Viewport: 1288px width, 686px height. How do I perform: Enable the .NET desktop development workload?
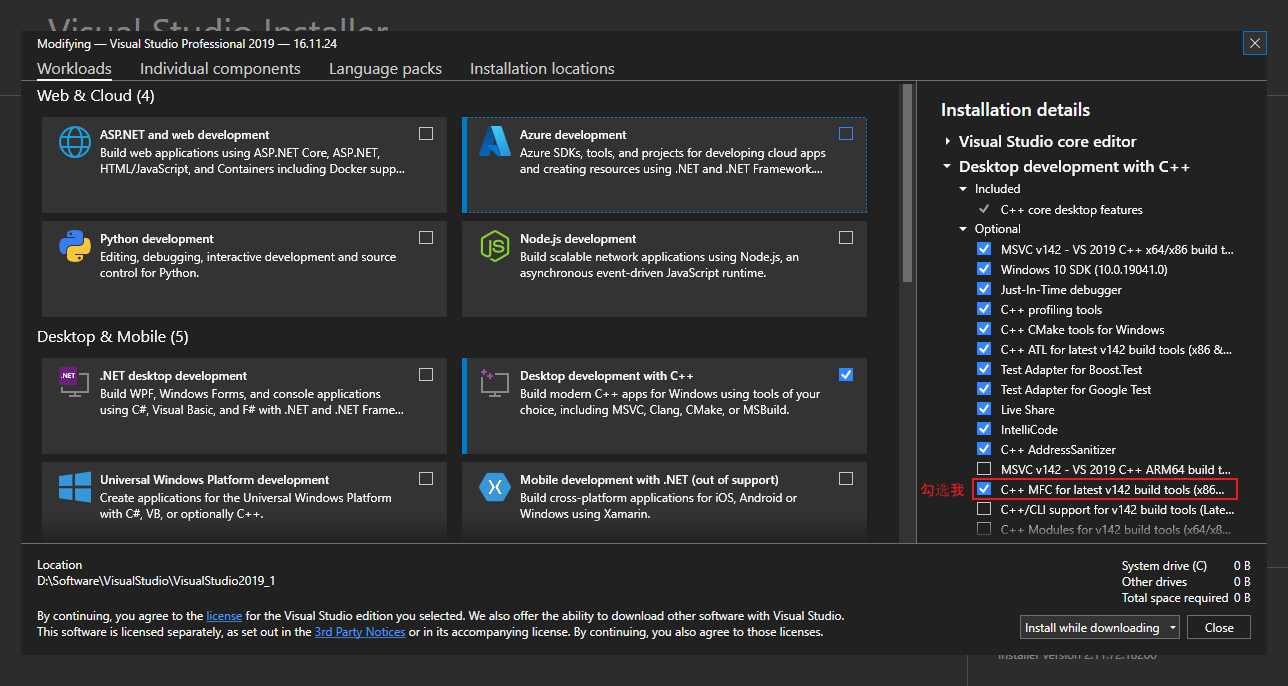426,374
